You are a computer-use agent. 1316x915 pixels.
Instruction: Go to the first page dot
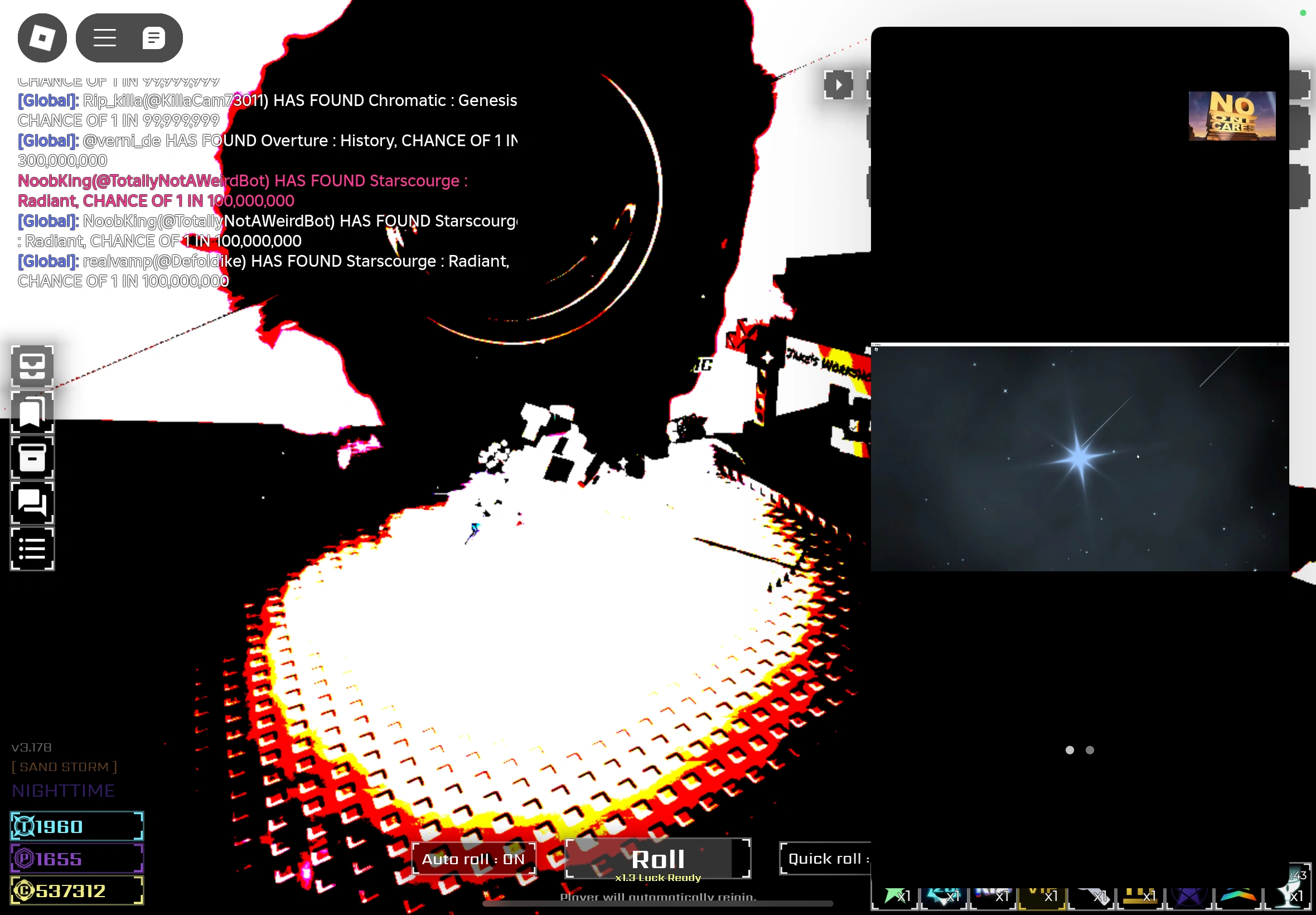click(x=1069, y=750)
